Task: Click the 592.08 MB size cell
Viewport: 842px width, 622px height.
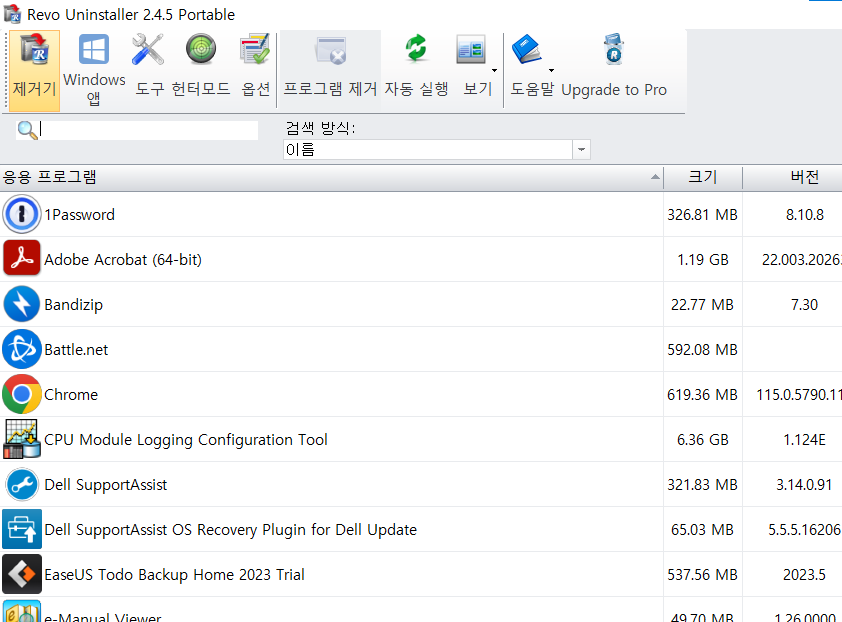Action: (x=702, y=350)
